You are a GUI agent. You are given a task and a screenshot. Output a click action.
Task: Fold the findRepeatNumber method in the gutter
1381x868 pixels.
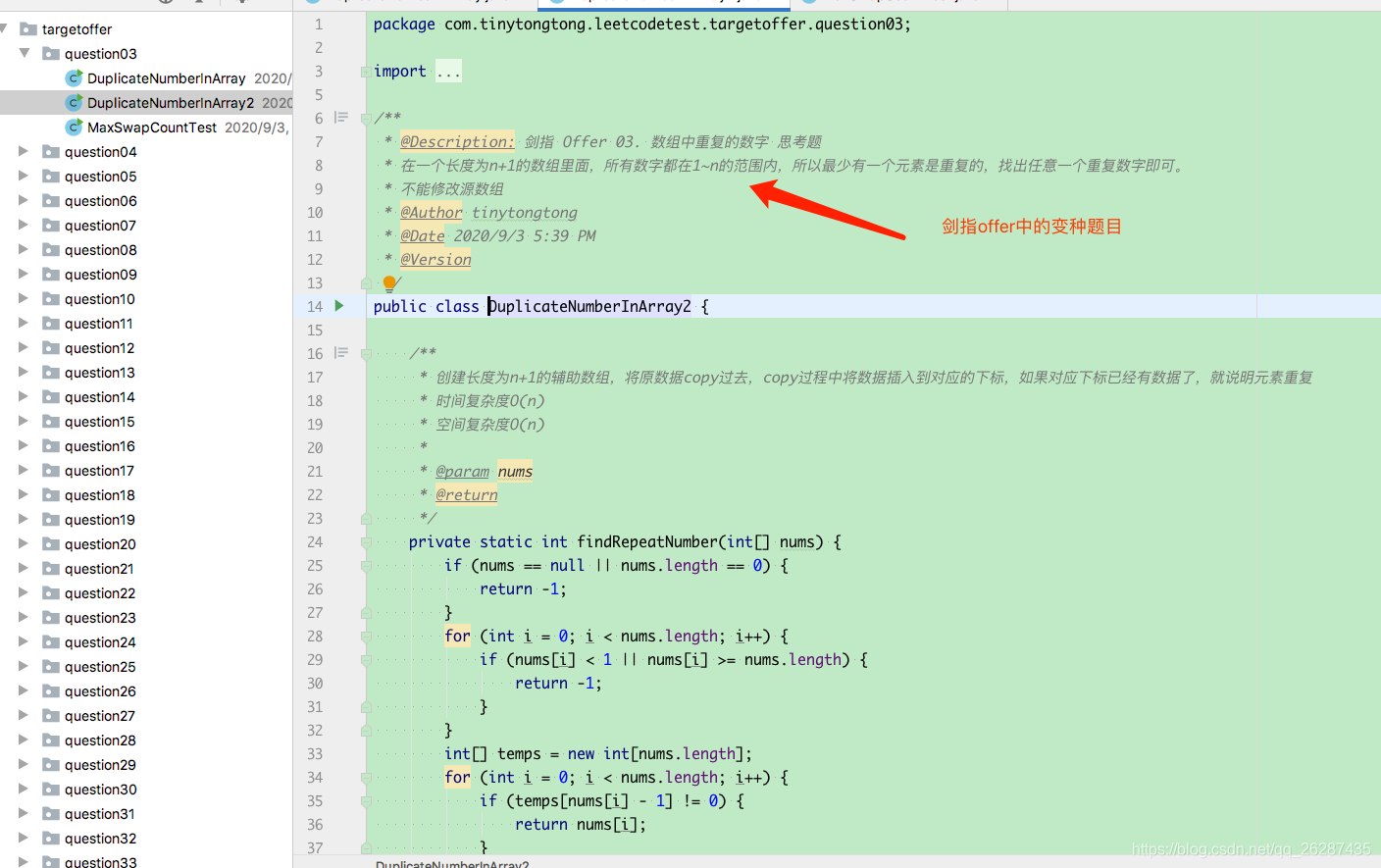click(x=366, y=542)
